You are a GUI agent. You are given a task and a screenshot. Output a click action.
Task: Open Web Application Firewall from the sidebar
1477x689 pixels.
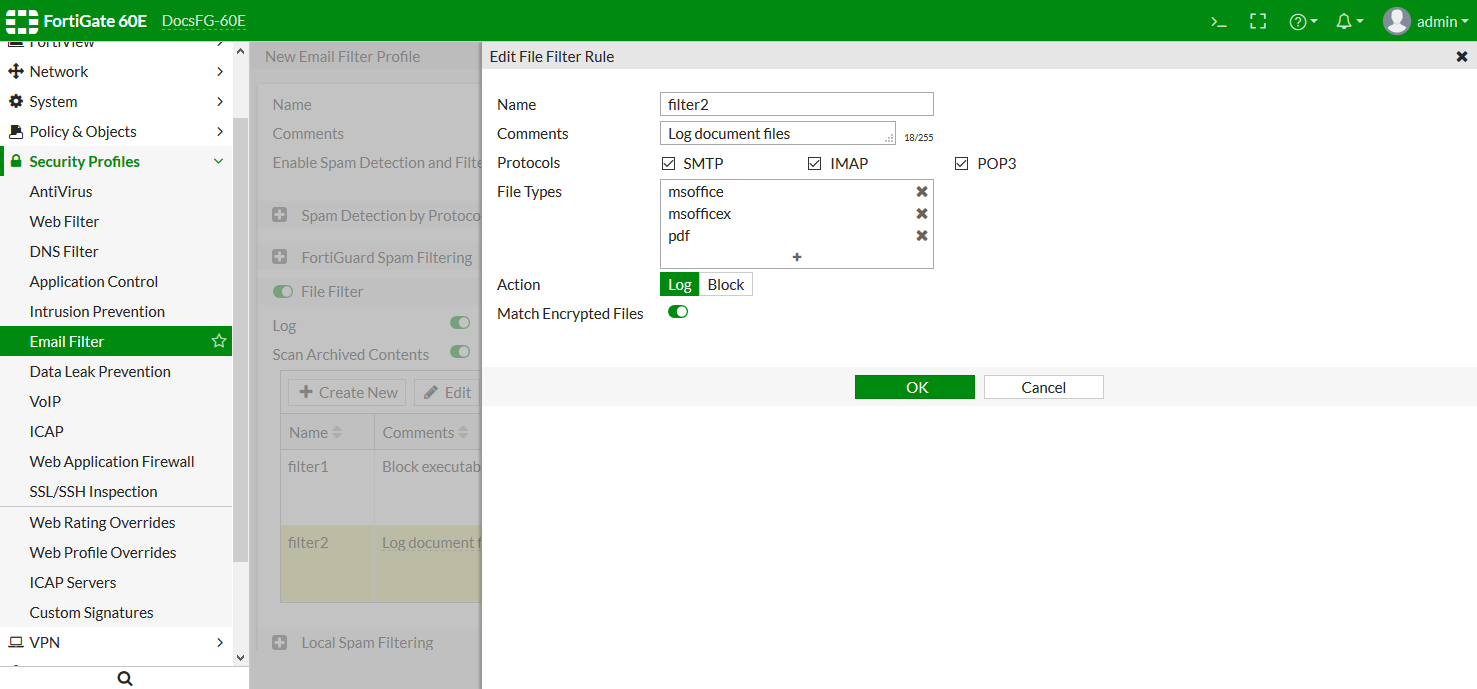click(x=112, y=461)
